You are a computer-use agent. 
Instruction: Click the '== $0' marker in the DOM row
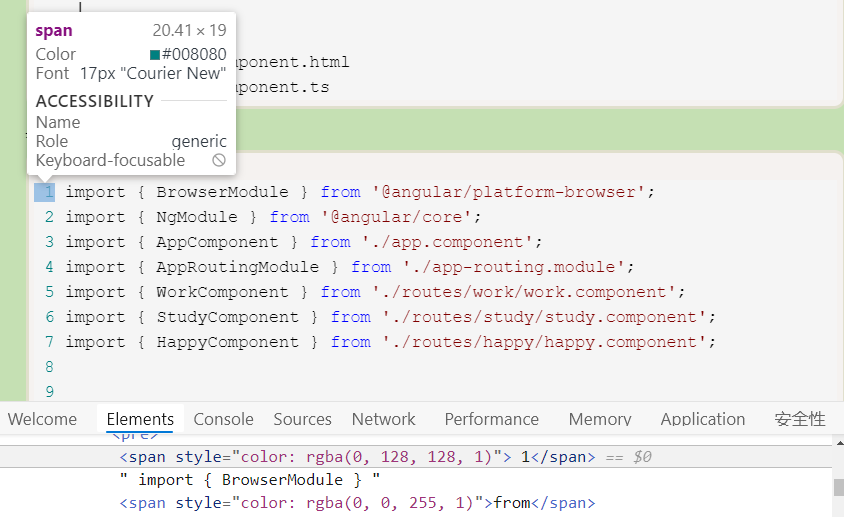pos(629,457)
